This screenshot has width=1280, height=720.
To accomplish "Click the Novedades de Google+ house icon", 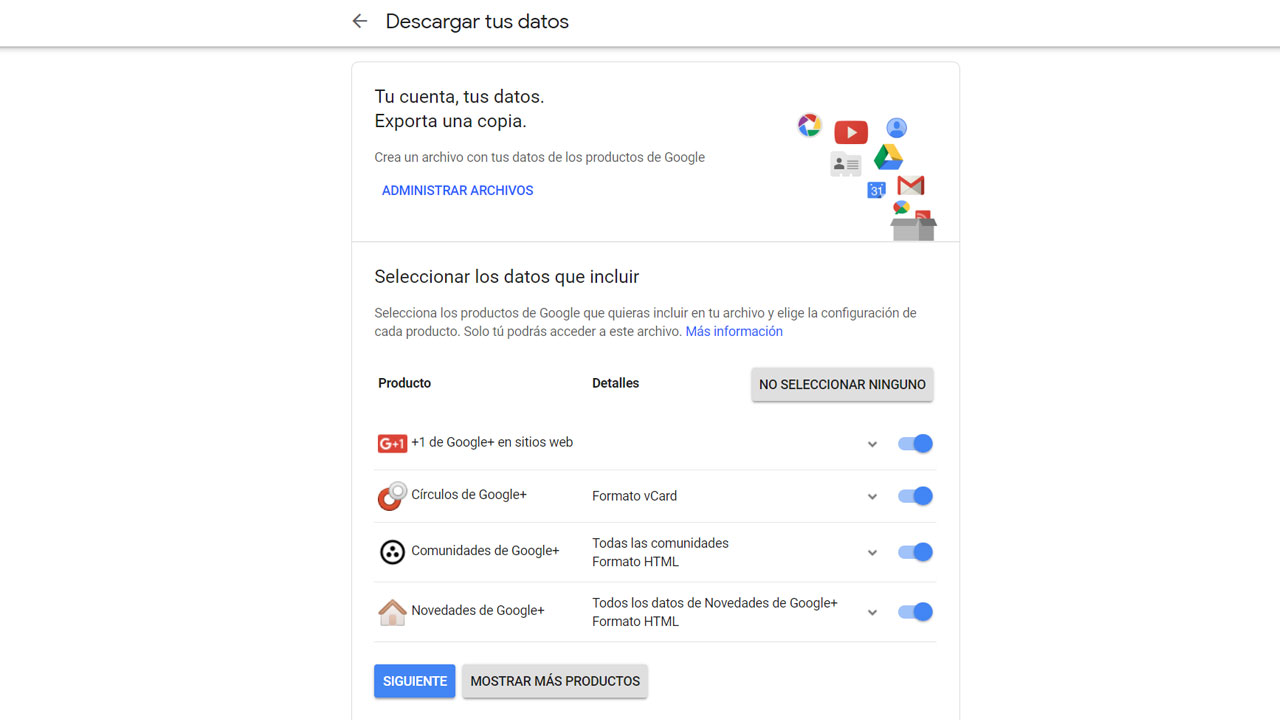I will point(392,612).
